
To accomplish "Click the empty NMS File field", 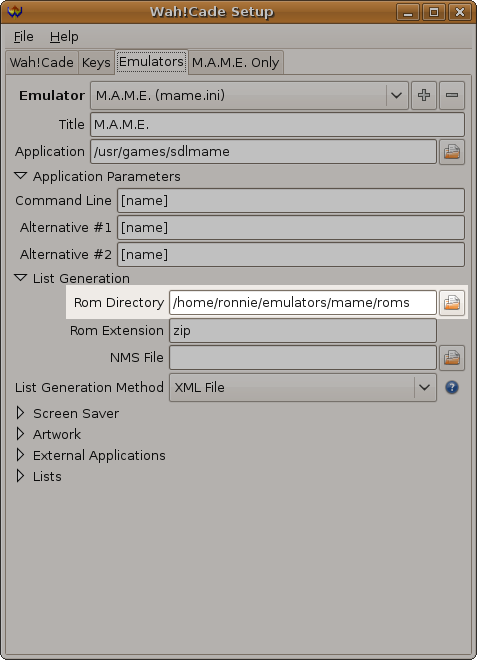I will pos(303,358).
